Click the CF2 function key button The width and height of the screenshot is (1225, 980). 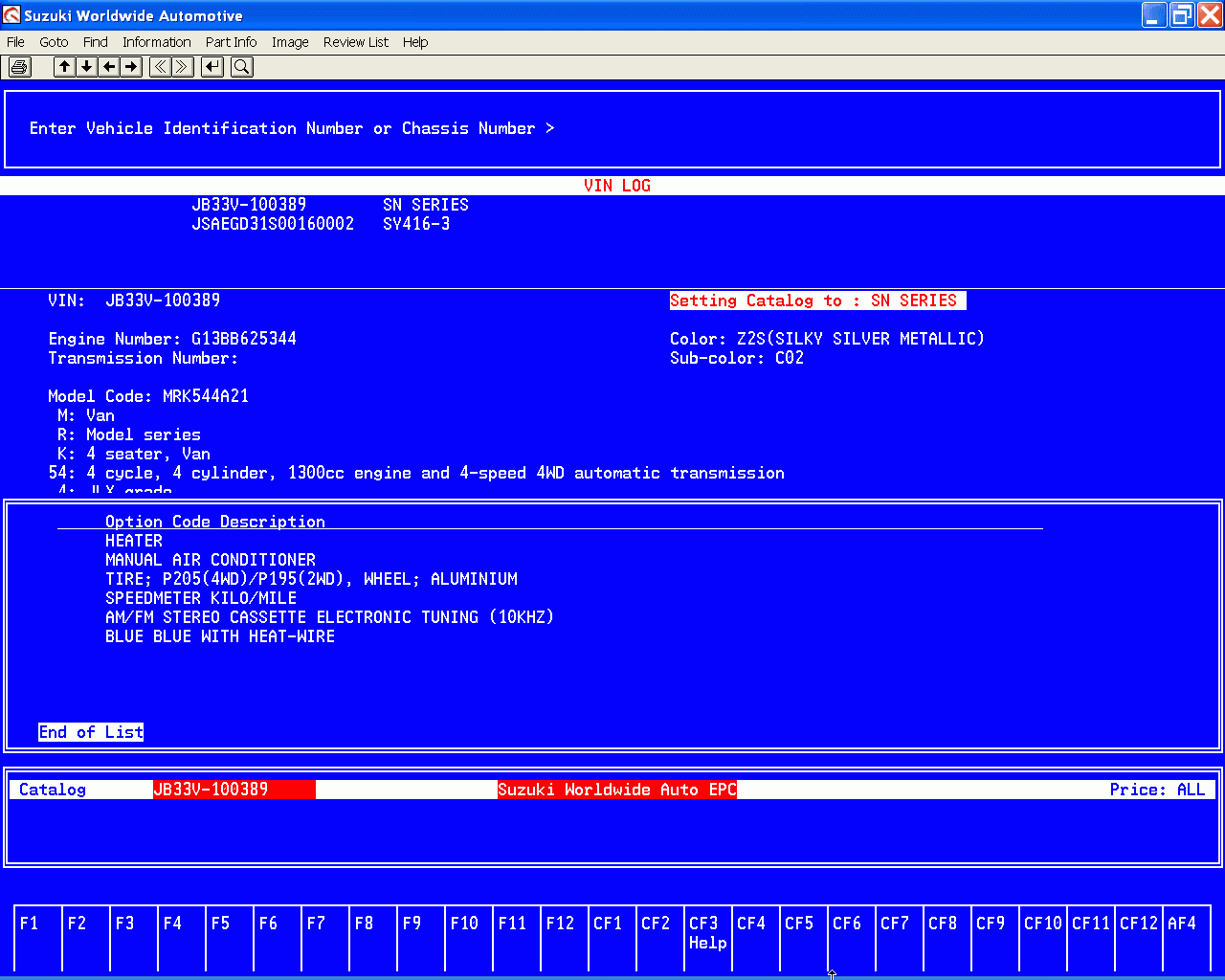[660, 938]
